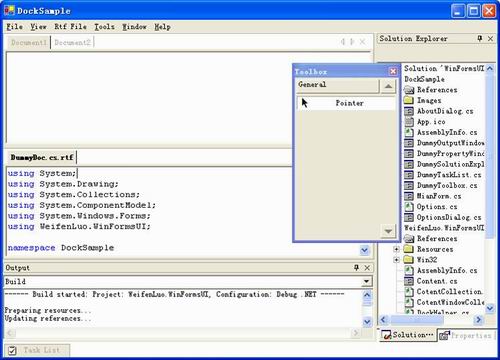Click the Images folder icon
Viewport: 500px width, 360px height.
pyautogui.click(x=409, y=100)
